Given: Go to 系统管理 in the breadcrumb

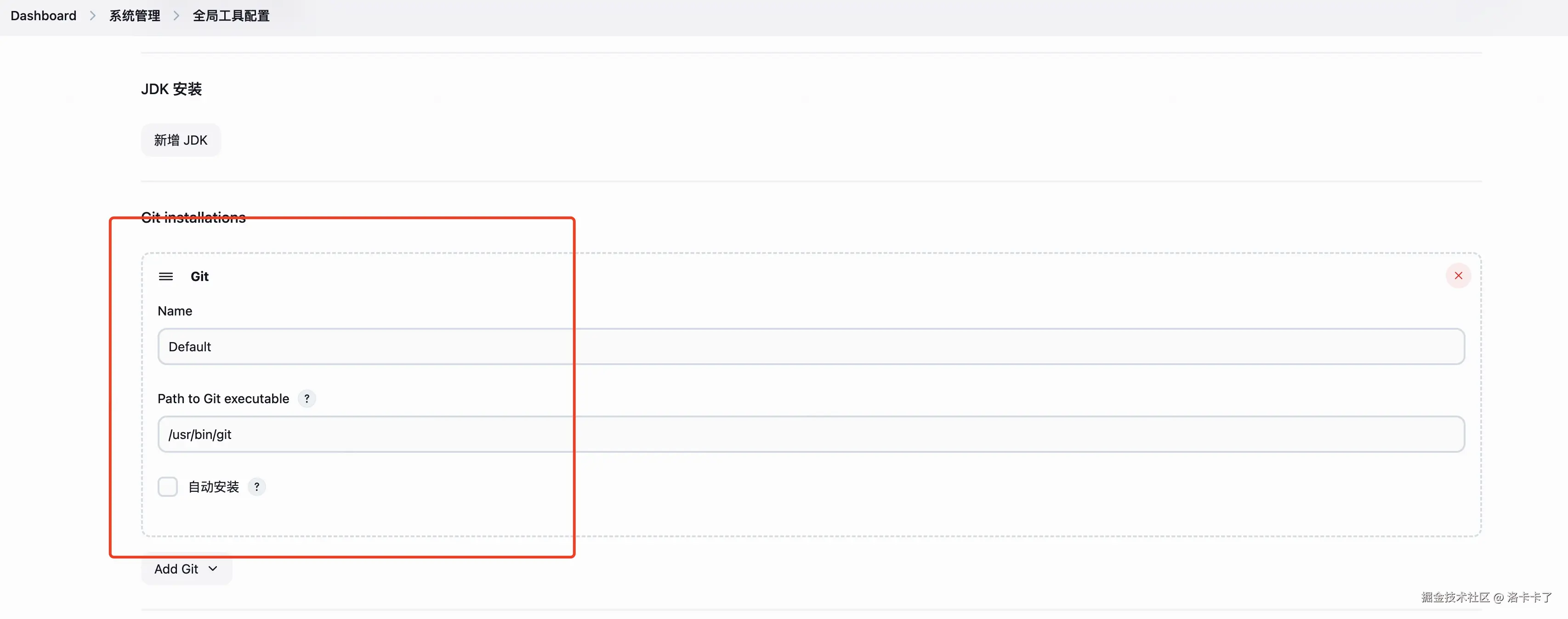Looking at the screenshot, I should [x=135, y=16].
